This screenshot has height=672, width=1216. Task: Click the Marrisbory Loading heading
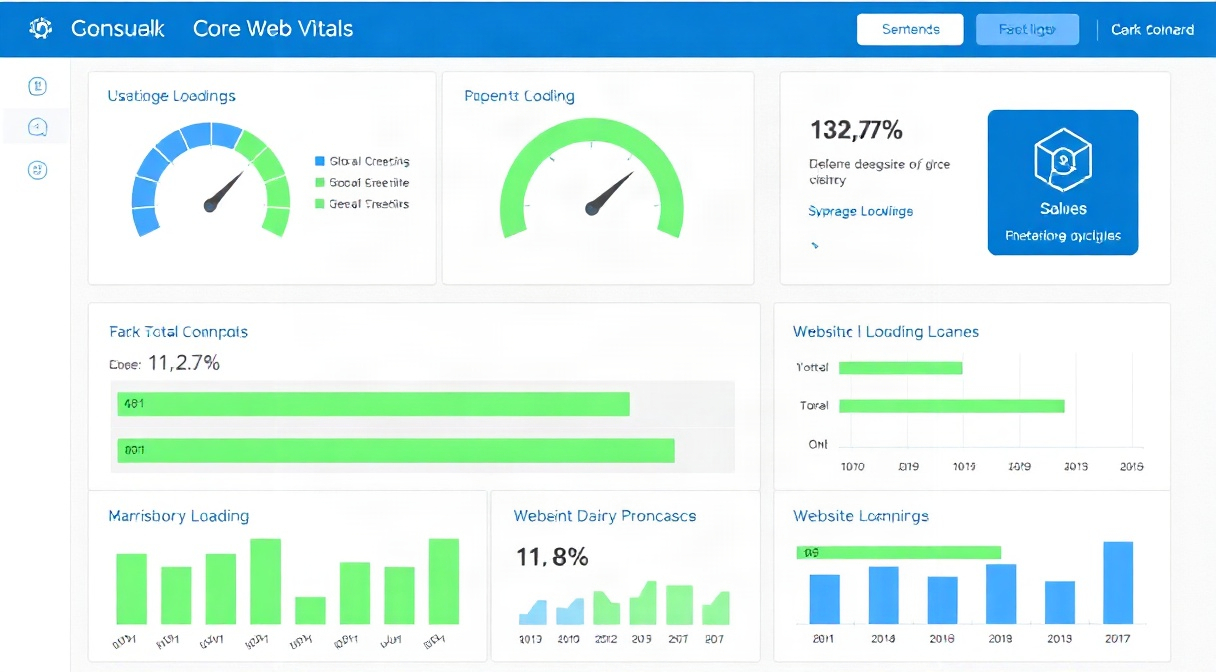(178, 516)
